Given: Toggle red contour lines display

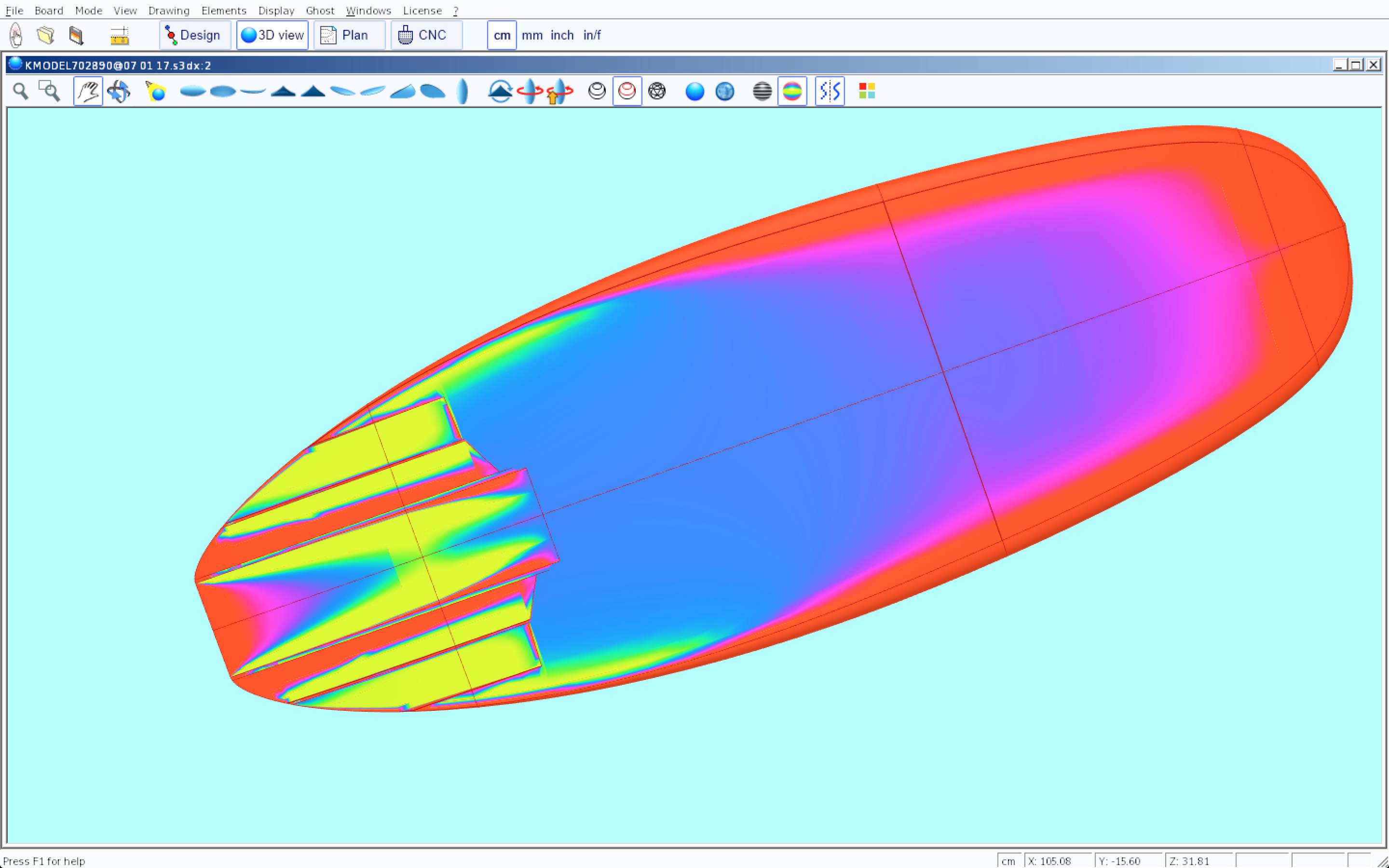Looking at the screenshot, I should (x=627, y=91).
